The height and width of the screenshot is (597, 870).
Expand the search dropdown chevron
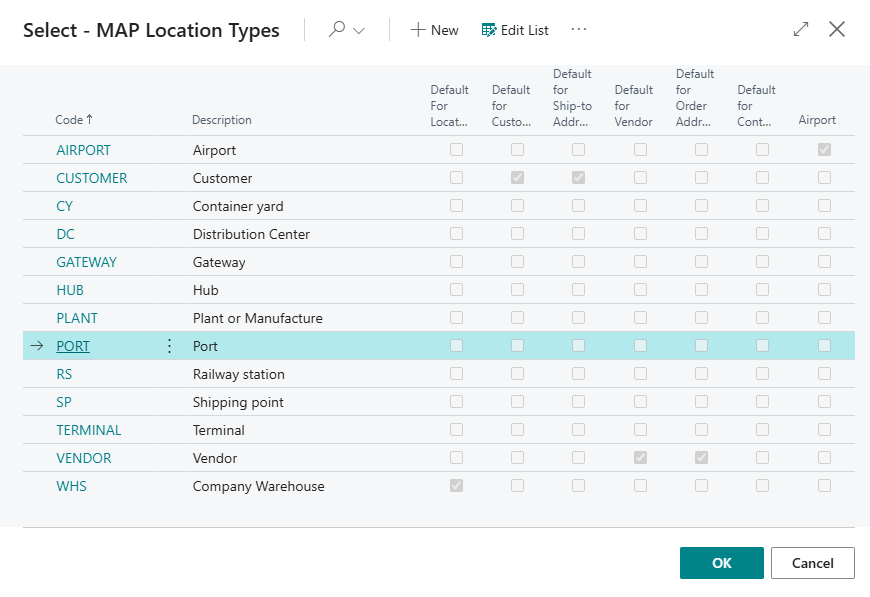click(359, 31)
